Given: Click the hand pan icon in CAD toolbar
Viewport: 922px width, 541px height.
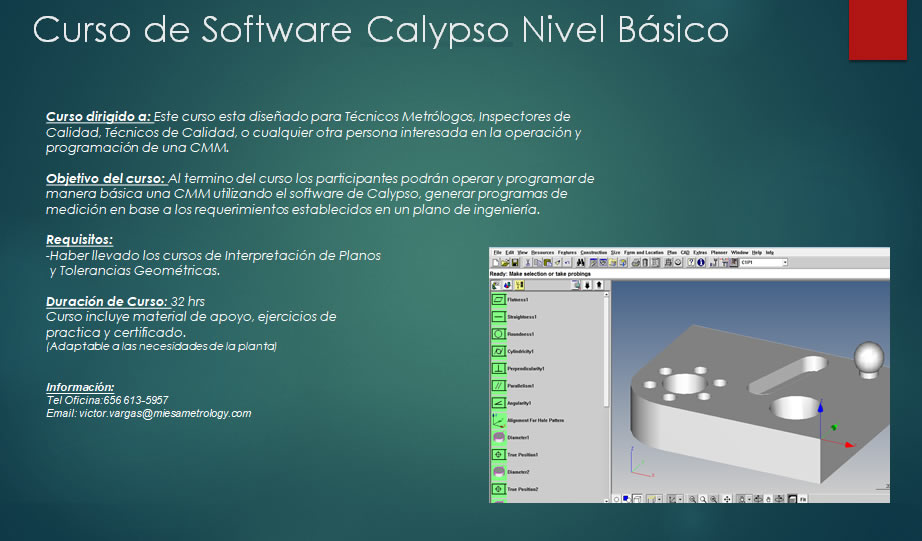Looking at the screenshot, I should click(x=769, y=499).
